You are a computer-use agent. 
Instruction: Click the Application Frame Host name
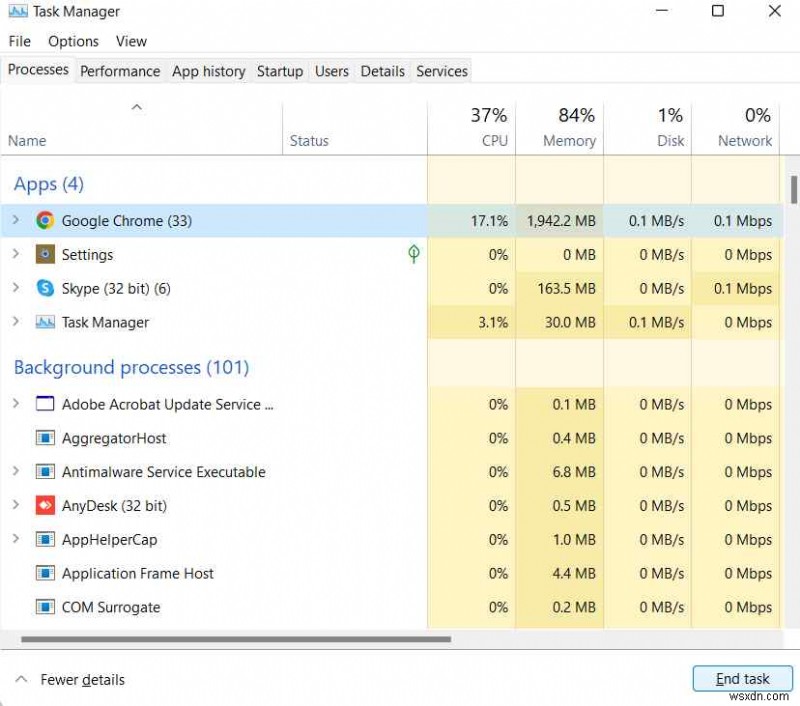pyautogui.click(x=137, y=573)
